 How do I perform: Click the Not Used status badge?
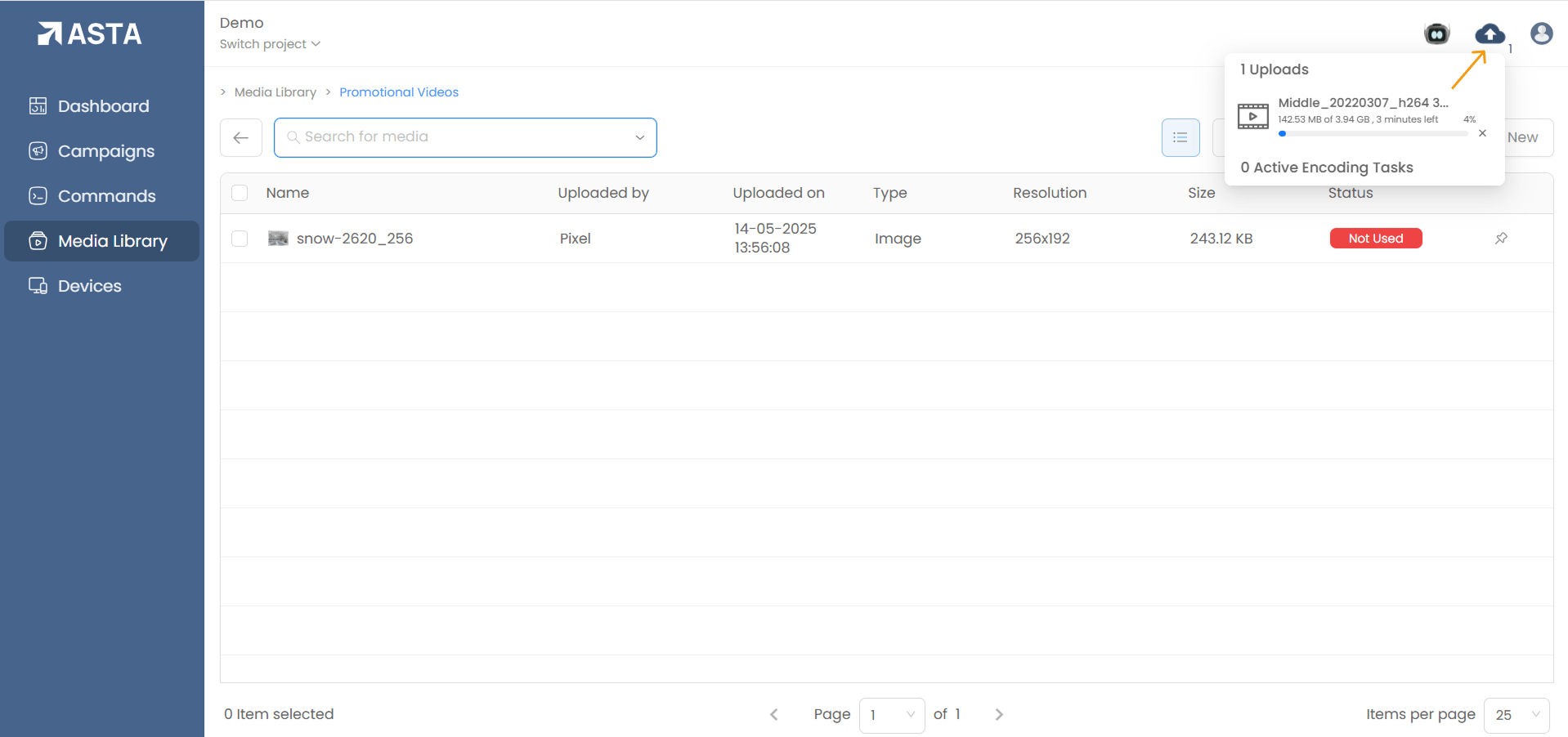click(x=1375, y=239)
